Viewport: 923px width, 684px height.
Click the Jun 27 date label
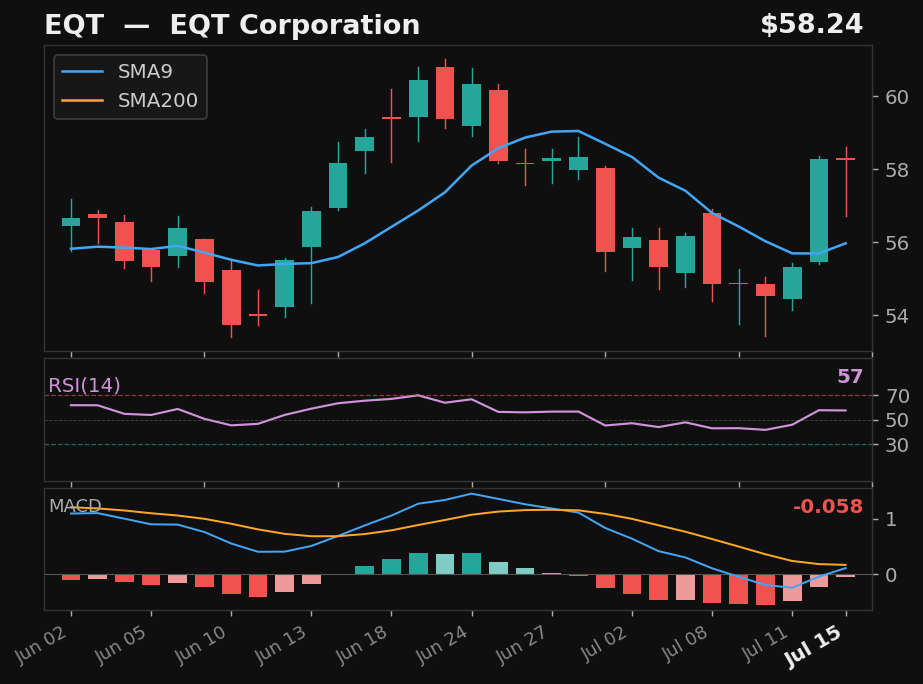pos(522,645)
